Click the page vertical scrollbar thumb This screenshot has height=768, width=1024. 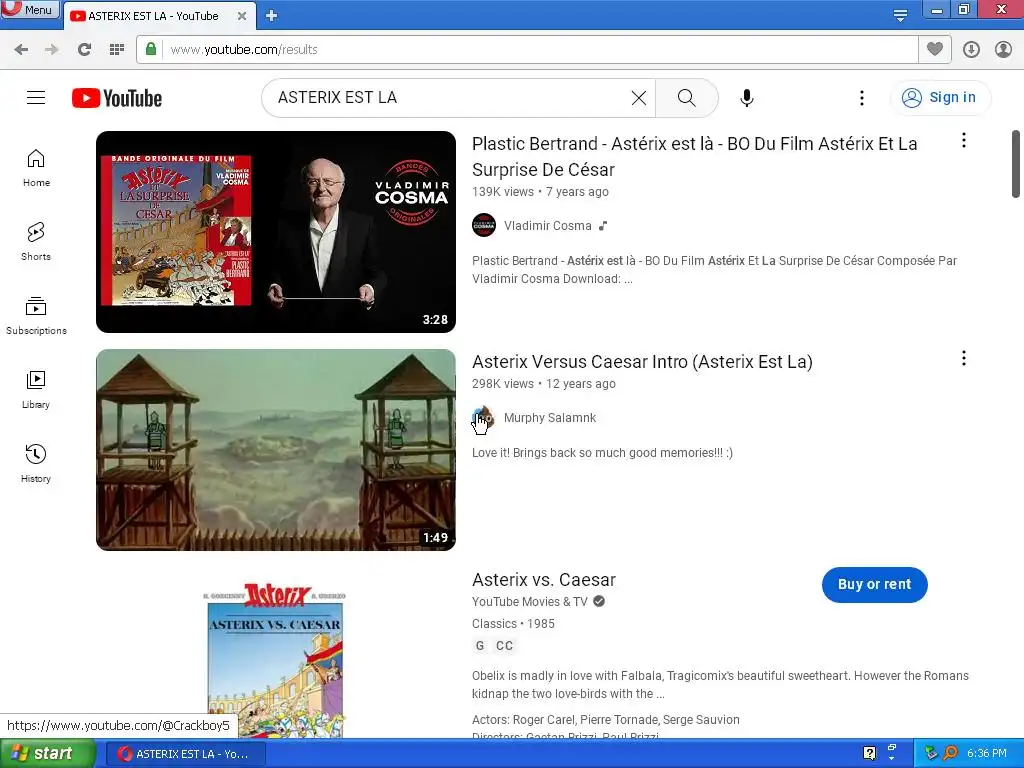1016,164
